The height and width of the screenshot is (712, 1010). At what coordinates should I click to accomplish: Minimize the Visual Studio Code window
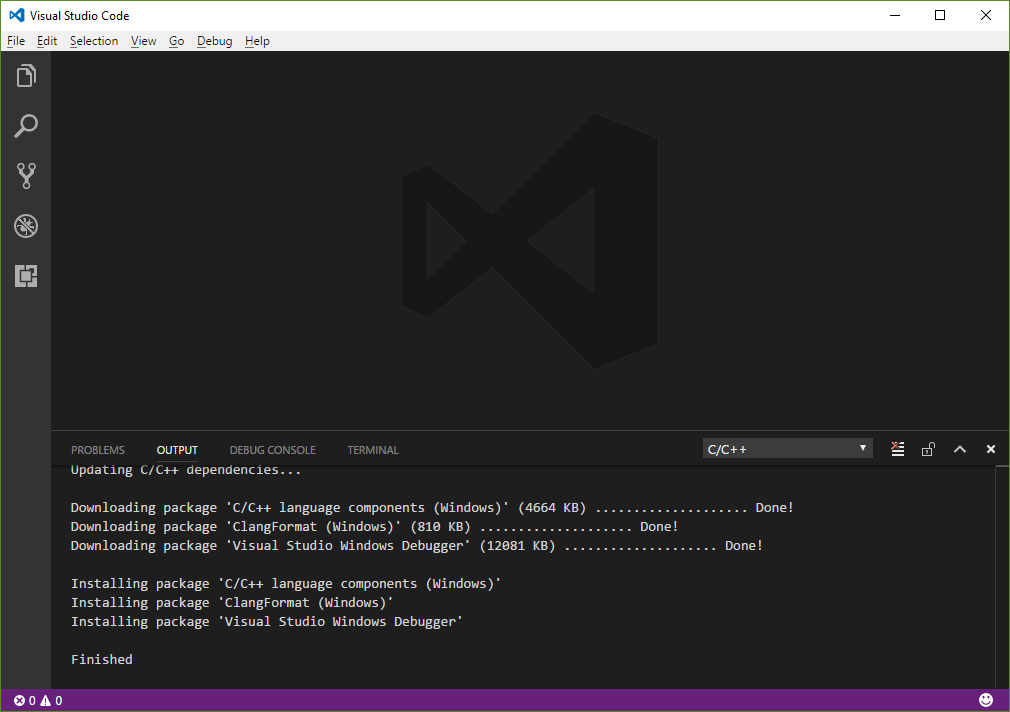pos(895,15)
